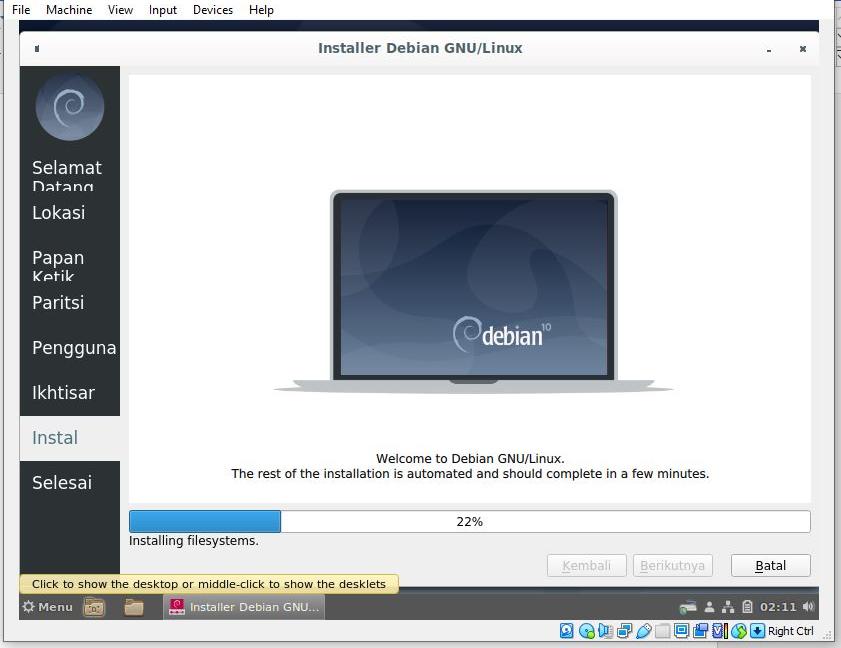Open the VirtualBox File menu
The image size is (841, 648).
coord(21,10)
